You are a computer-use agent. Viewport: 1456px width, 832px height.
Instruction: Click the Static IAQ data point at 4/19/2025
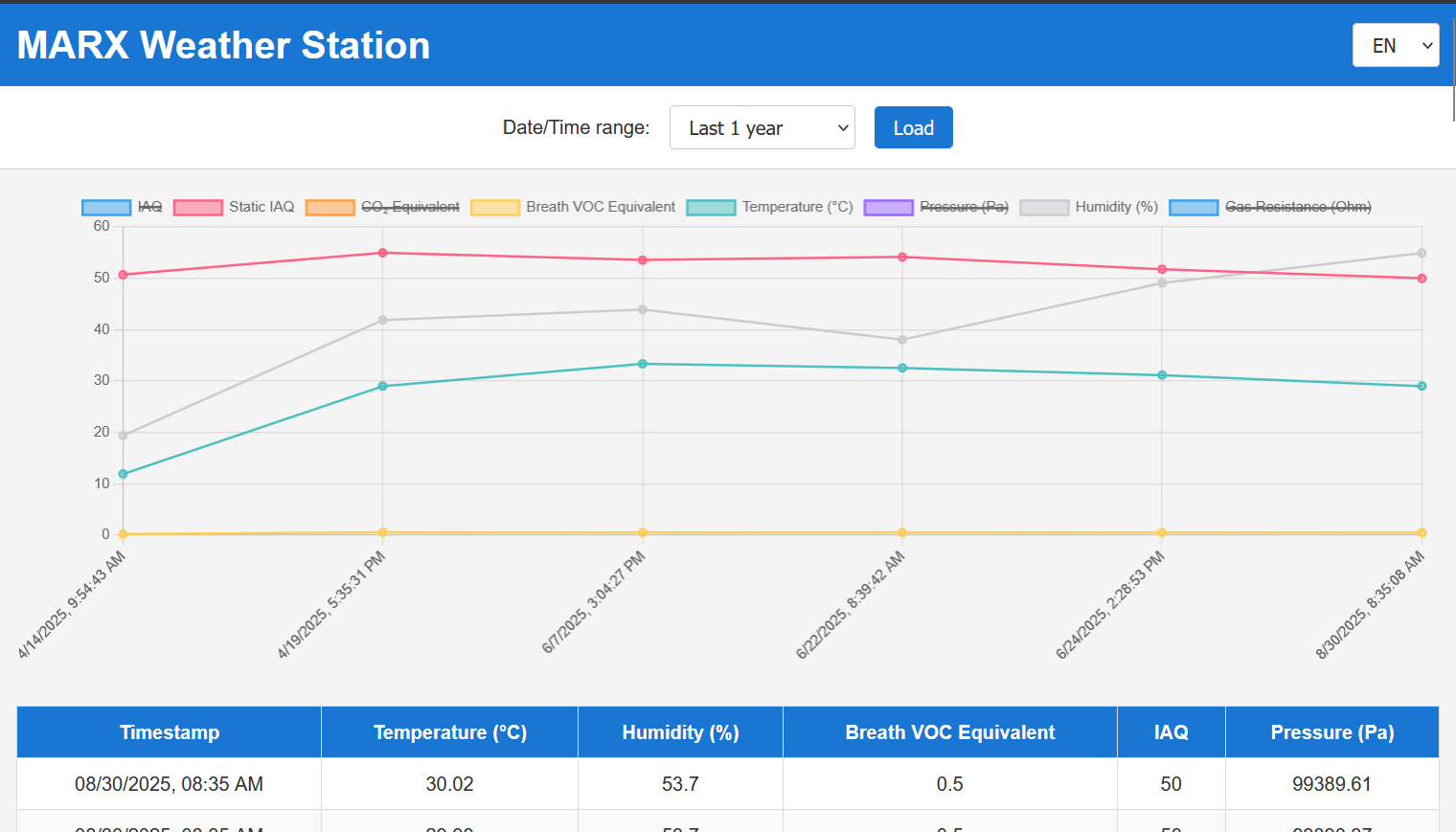(383, 253)
